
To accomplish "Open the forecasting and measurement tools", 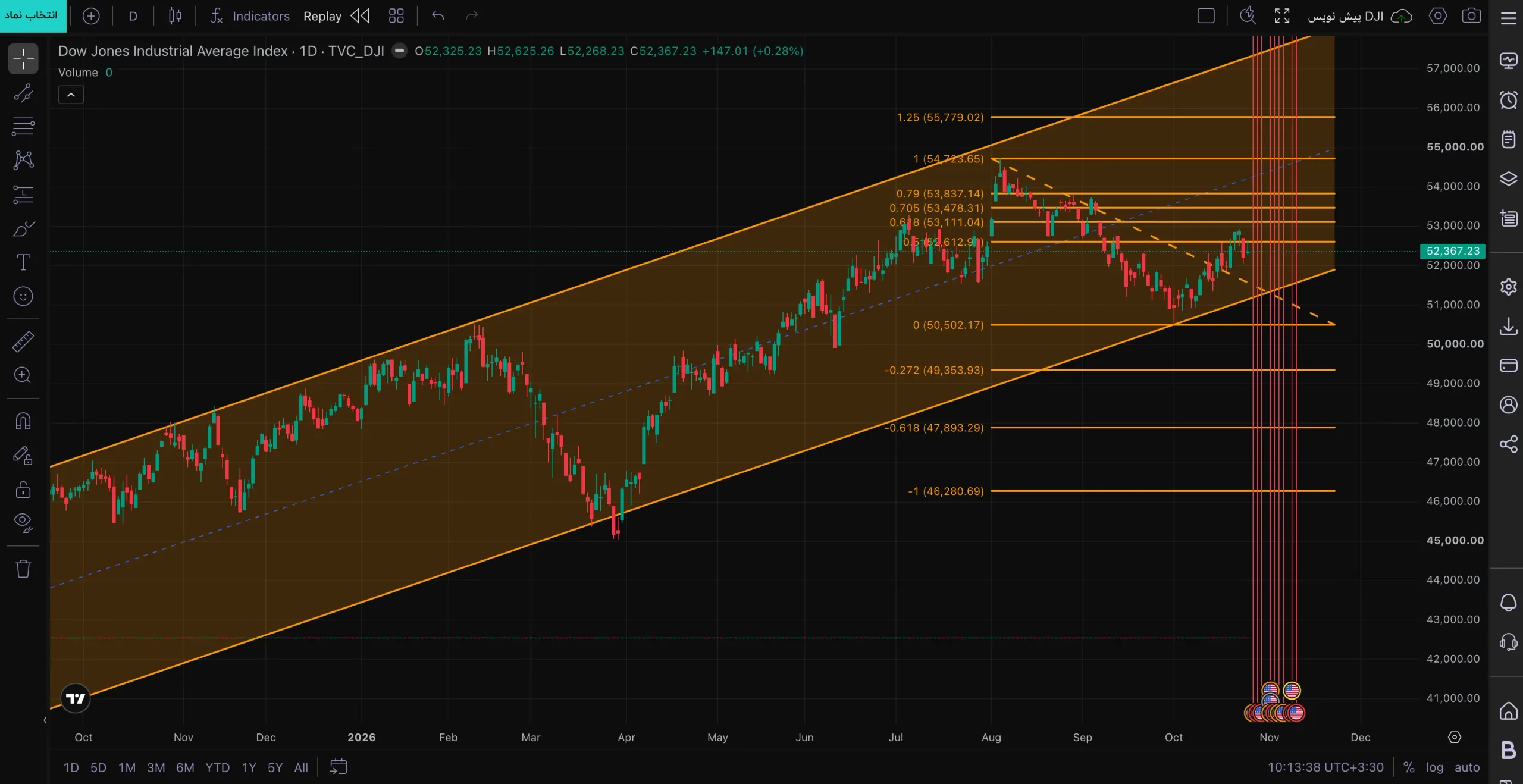I will [23, 194].
